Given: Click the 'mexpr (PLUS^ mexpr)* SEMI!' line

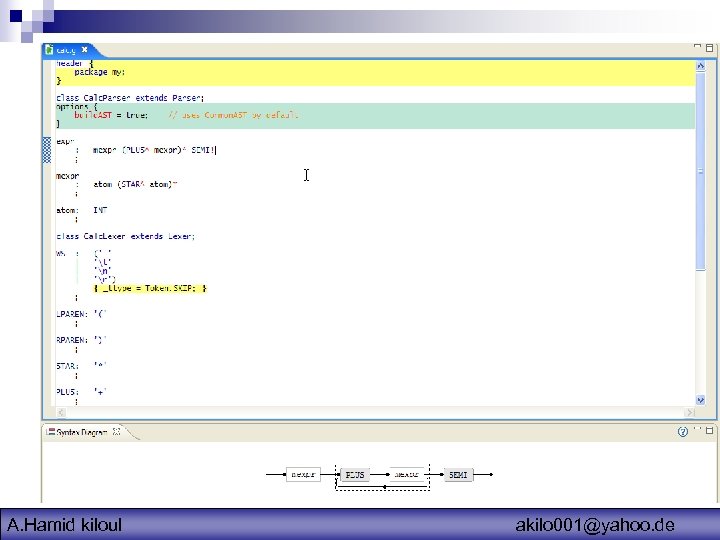Looking at the screenshot, I should [154, 150].
